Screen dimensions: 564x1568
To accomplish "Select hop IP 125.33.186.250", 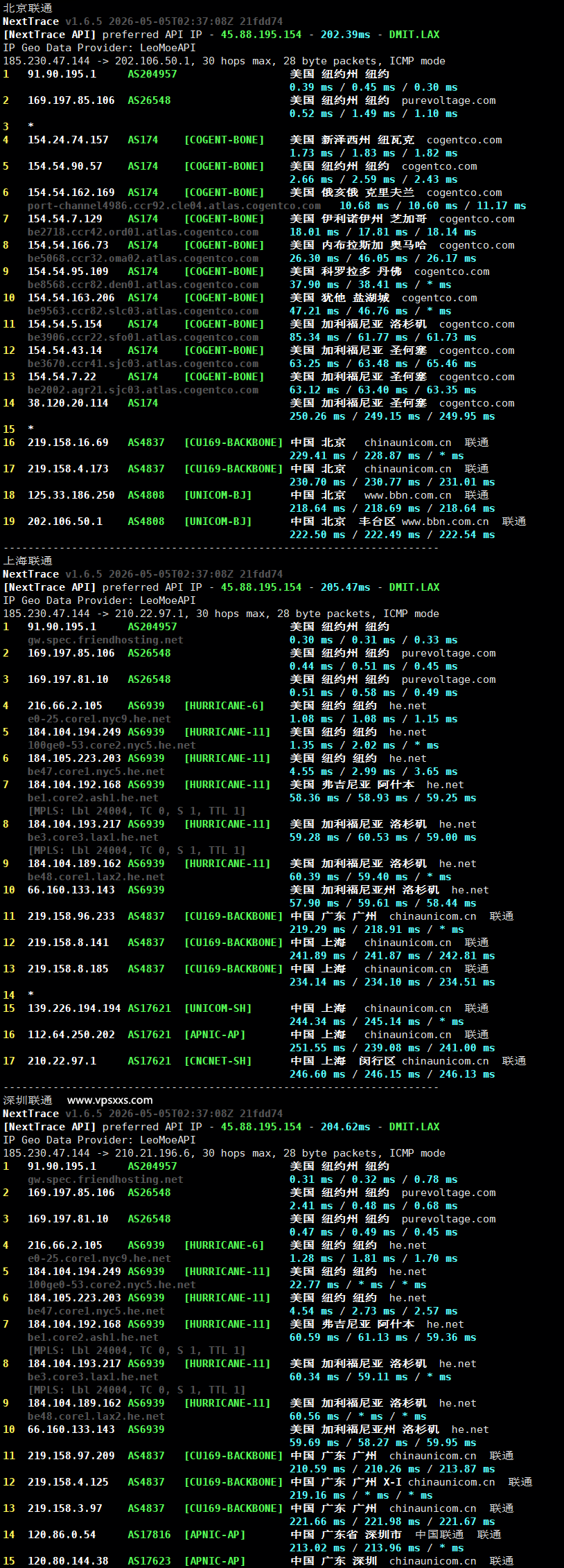I will click(x=71, y=495).
